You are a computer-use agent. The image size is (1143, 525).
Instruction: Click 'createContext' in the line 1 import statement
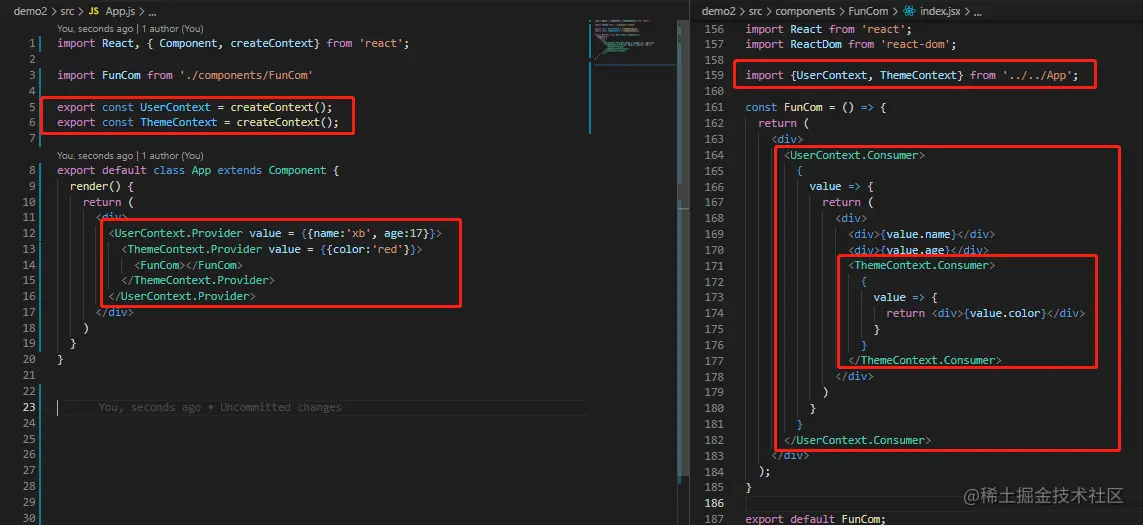pyautogui.click(x=274, y=43)
